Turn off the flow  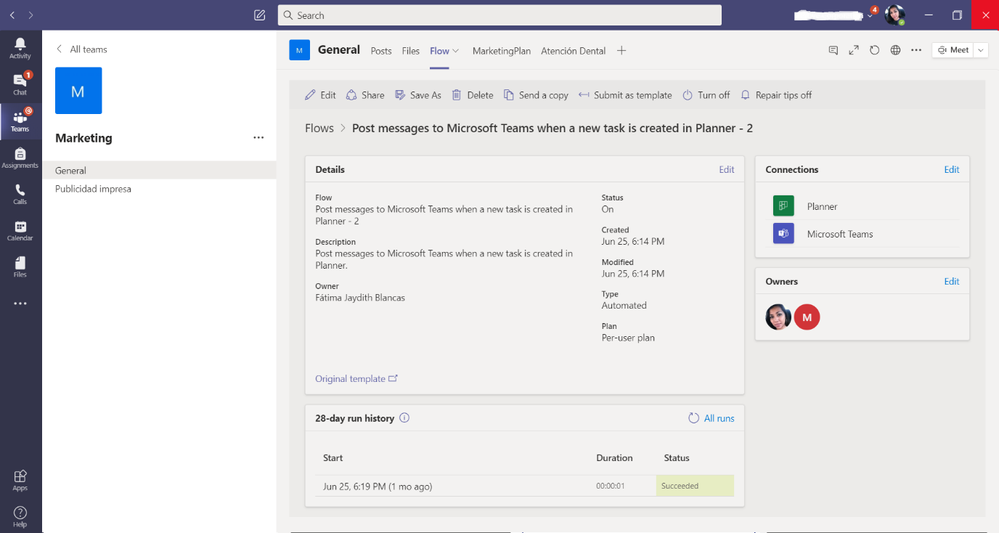(706, 95)
